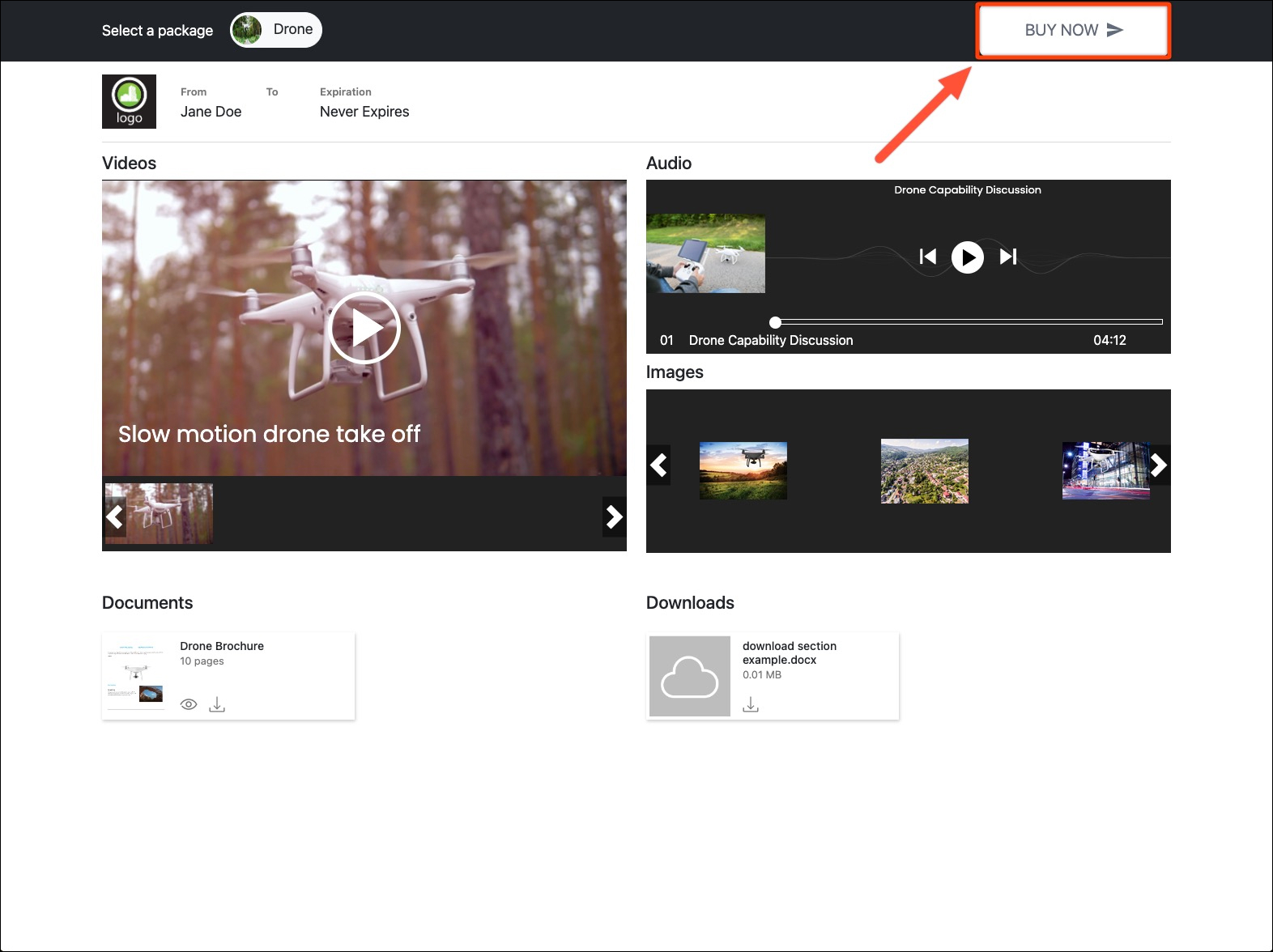Screen dimensions: 1273x952
Task: Skip to previous audio track
Action: (928, 257)
